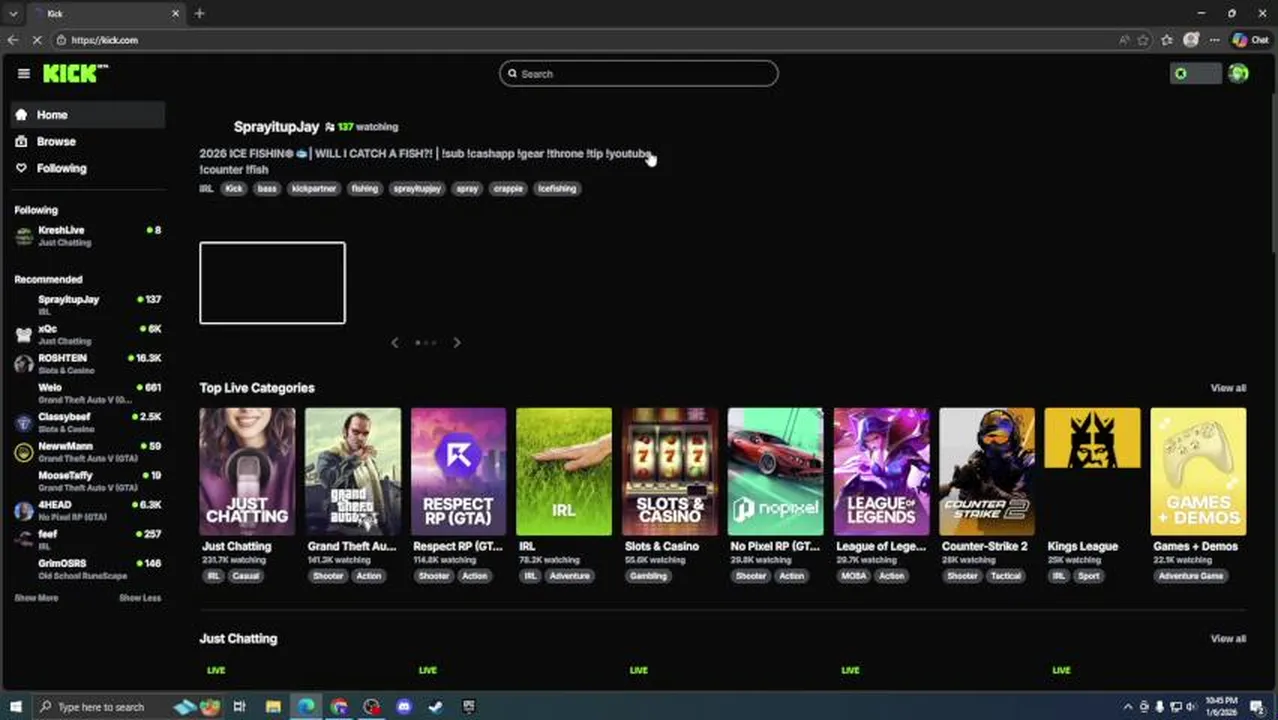1278x720 pixels.
Task: Open KreshLive channel in Following list
Action: [x=88, y=236]
